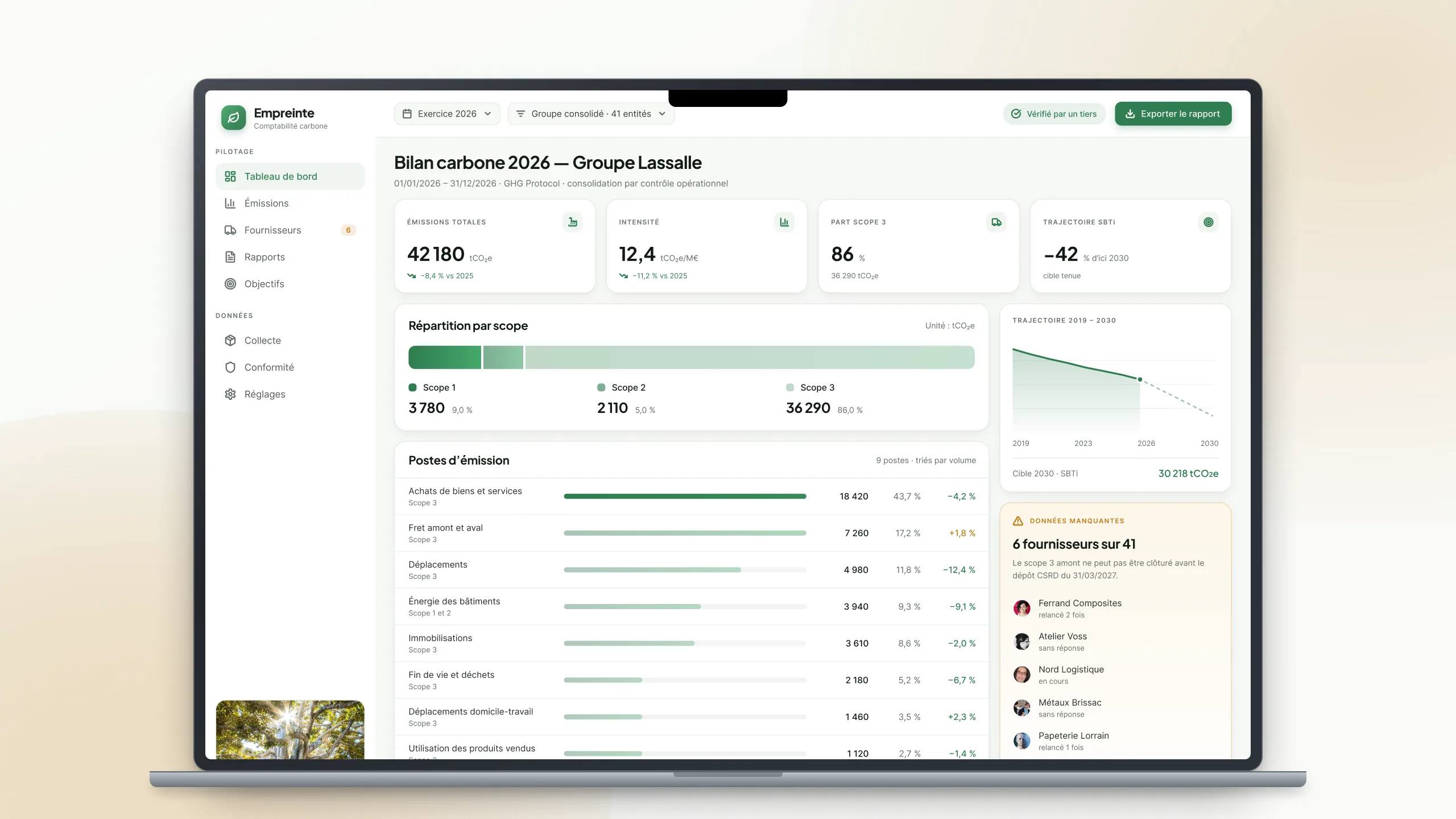Select Achats de biens et services row
The height and width of the screenshot is (819, 1456).
click(692, 497)
